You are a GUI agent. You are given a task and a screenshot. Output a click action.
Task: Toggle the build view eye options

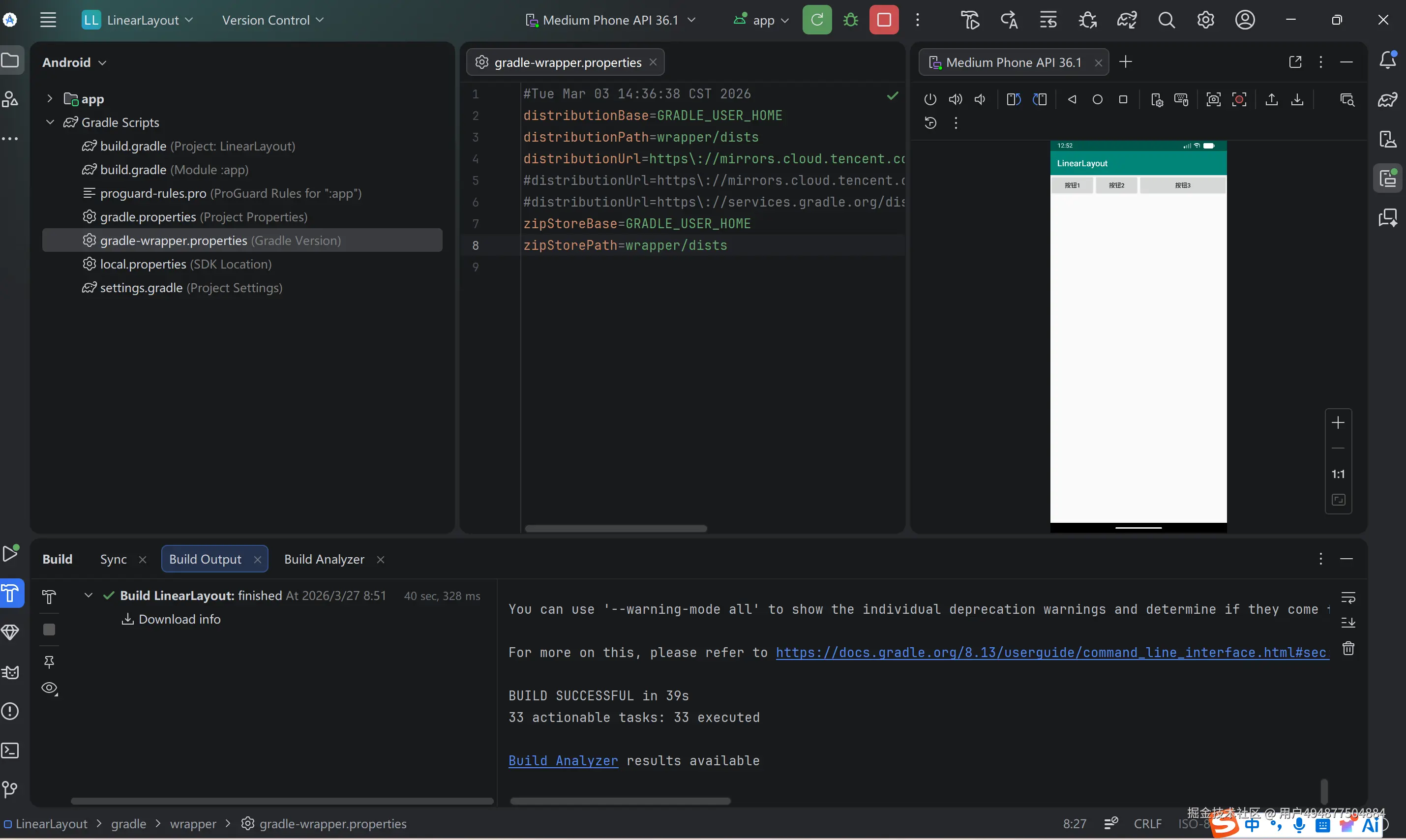(x=50, y=689)
